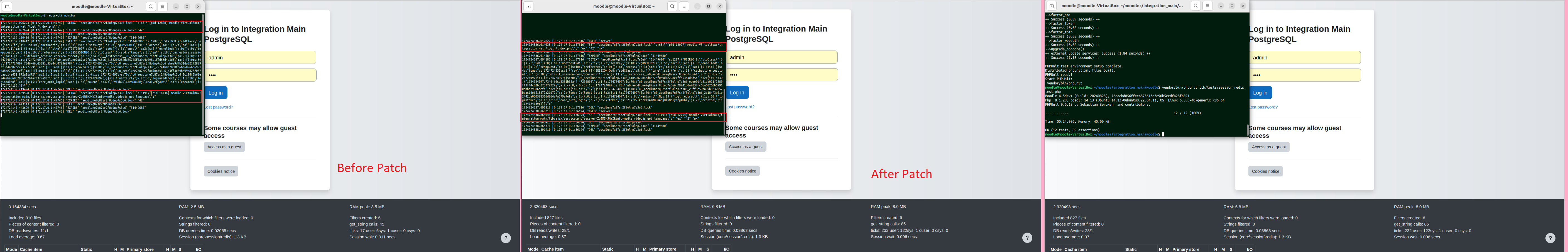Click the "DB queries time: 0.02055 secs" text
Screen dimensions: 1568x252
point(208,231)
